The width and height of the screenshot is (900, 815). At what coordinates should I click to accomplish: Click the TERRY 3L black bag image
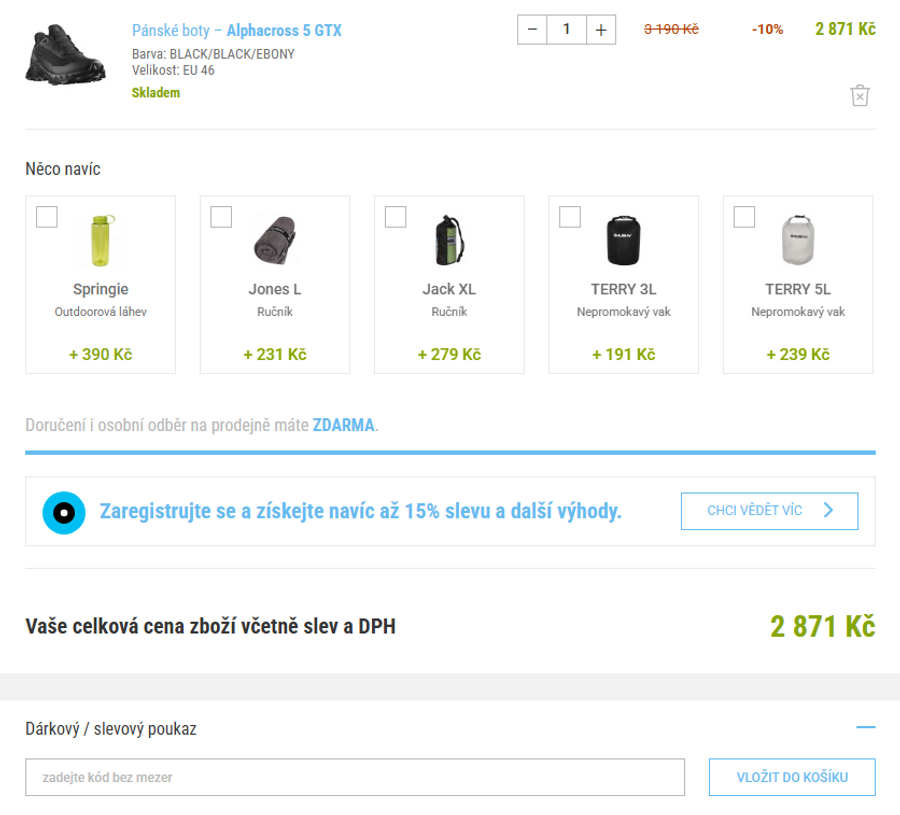point(623,240)
